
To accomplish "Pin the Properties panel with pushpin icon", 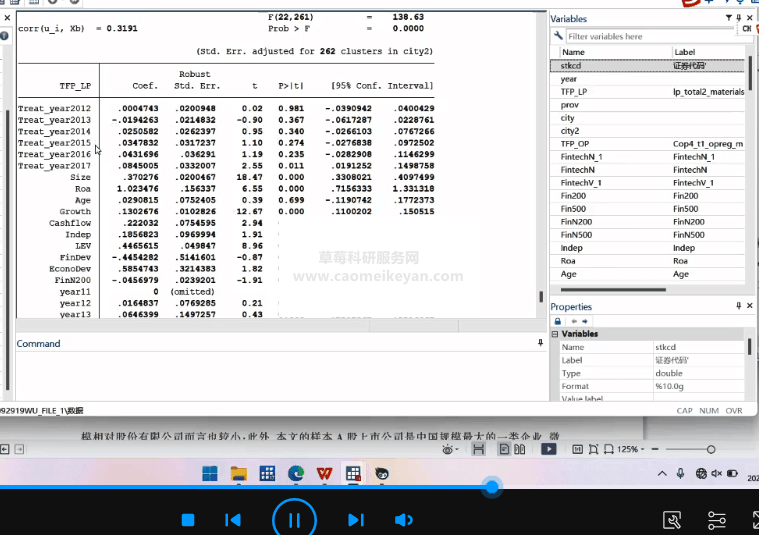I will pyautogui.click(x=739, y=306).
